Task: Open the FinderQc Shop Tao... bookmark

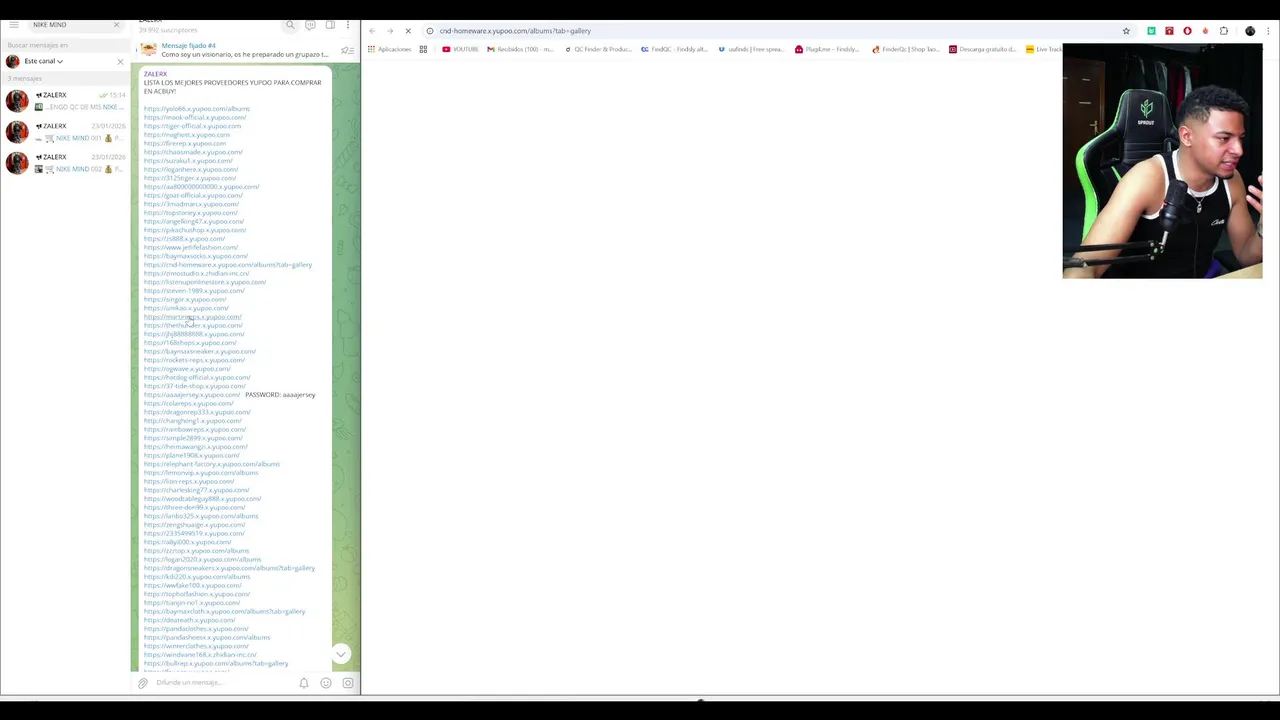Action: pyautogui.click(x=906, y=49)
